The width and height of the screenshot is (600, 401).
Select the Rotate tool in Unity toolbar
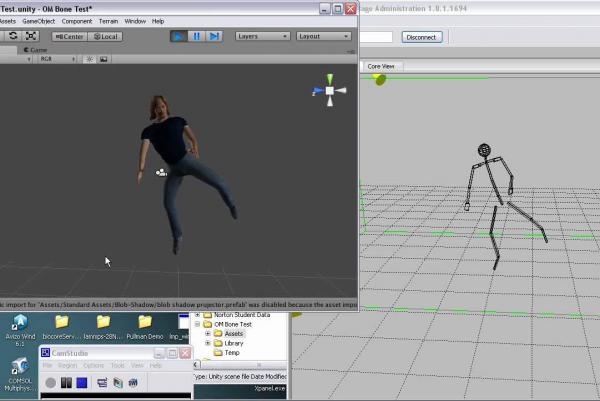[x=12, y=36]
